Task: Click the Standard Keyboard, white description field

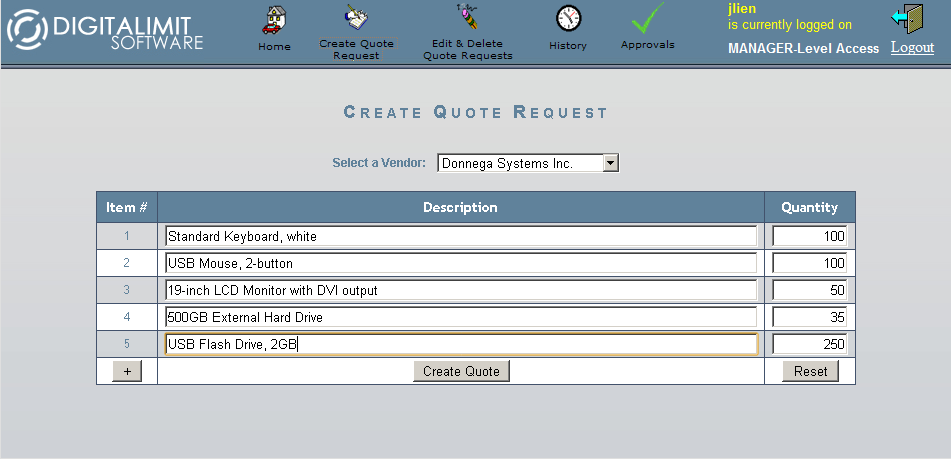Action: pyautogui.click(x=461, y=236)
